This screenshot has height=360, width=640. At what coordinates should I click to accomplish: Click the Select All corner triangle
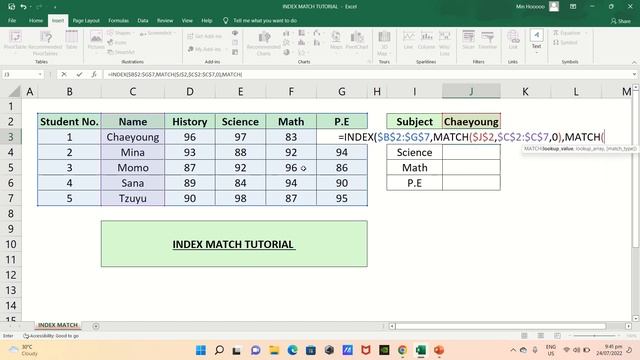tap(14, 91)
